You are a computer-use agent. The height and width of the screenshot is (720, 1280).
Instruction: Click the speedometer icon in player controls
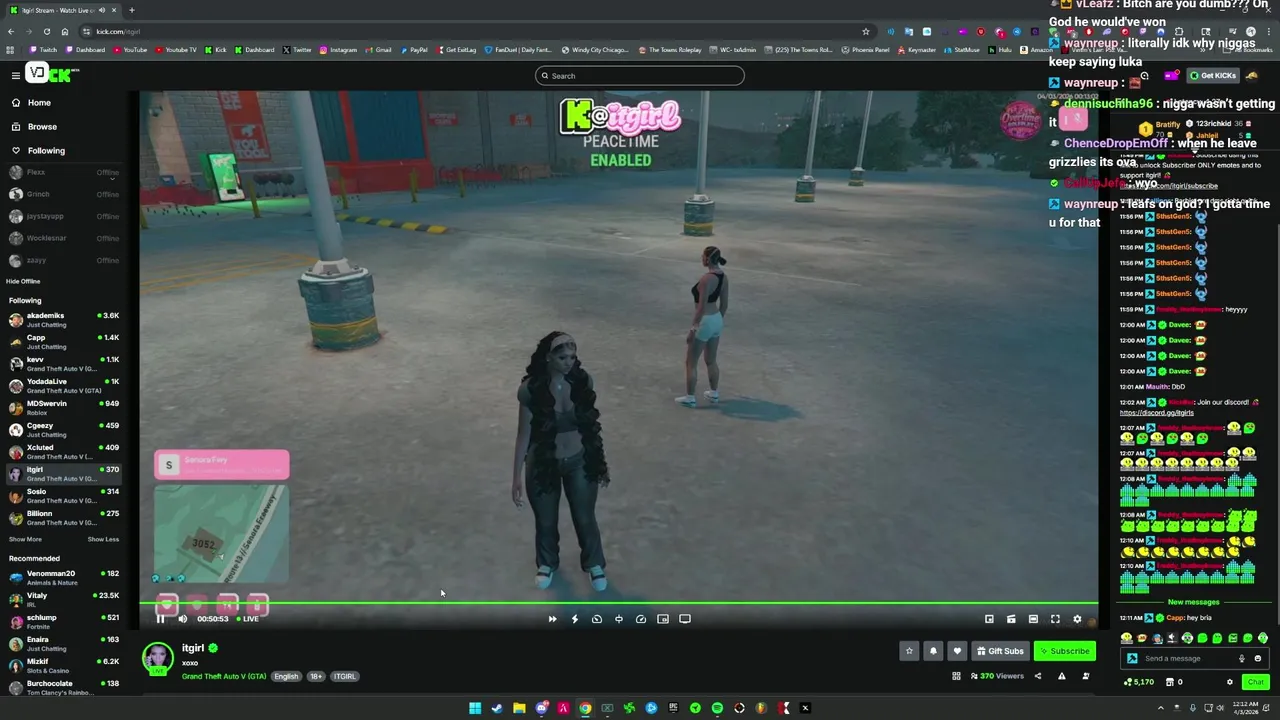pyautogui.click(x=641, y=619)
